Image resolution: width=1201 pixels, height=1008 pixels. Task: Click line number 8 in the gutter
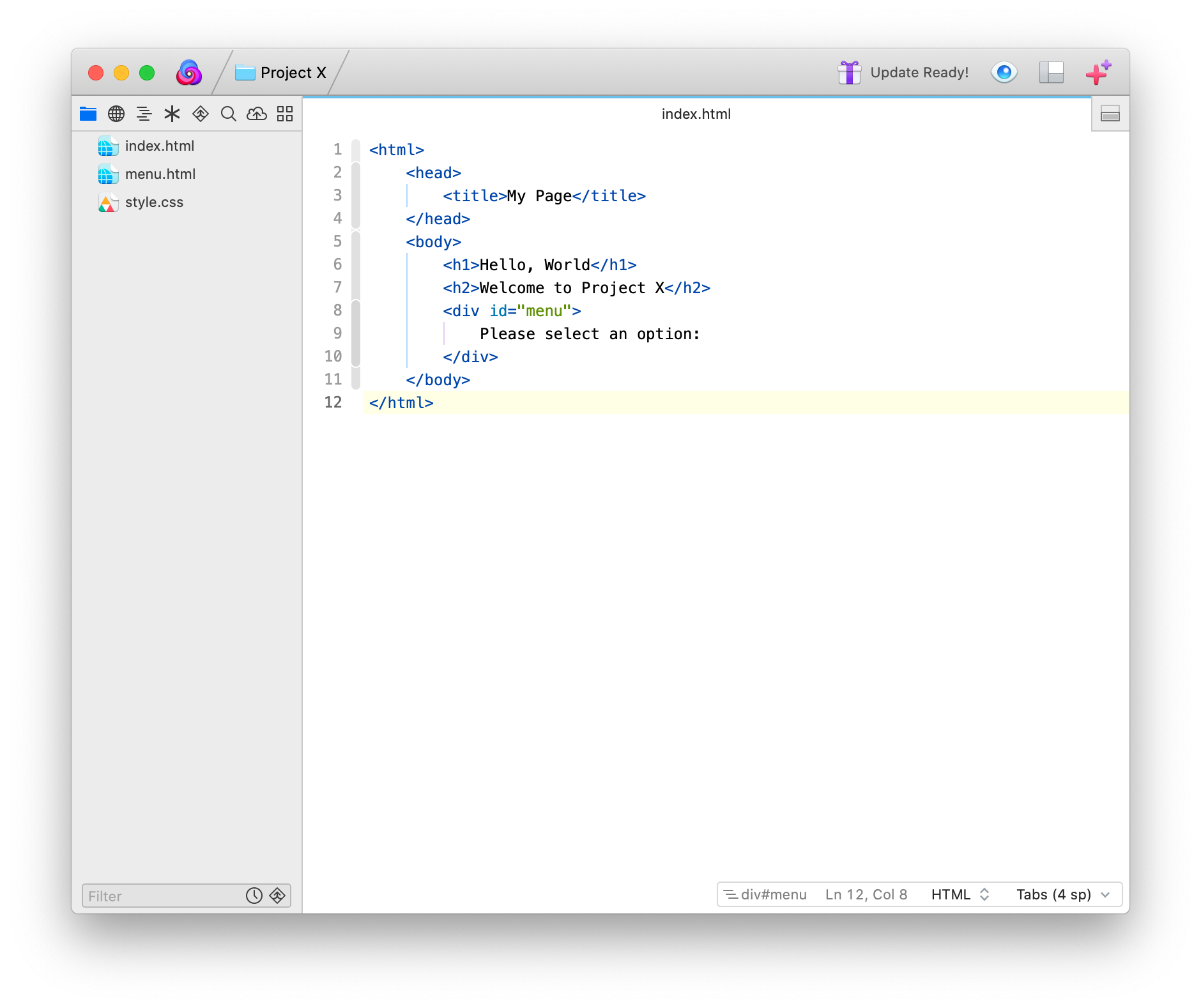(337, 310)
